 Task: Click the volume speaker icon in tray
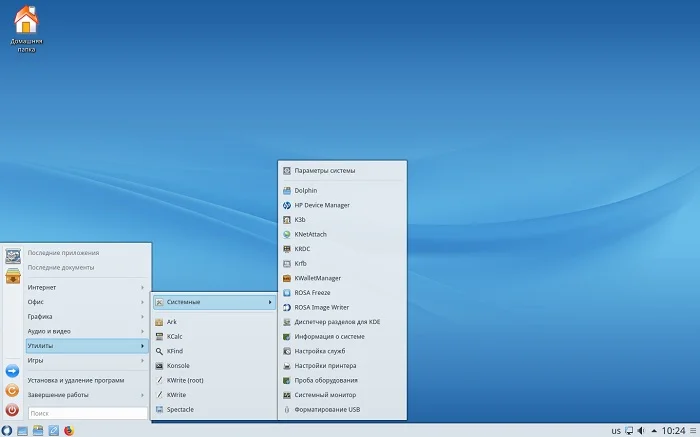pyautogui.click(x=640, y=430)
